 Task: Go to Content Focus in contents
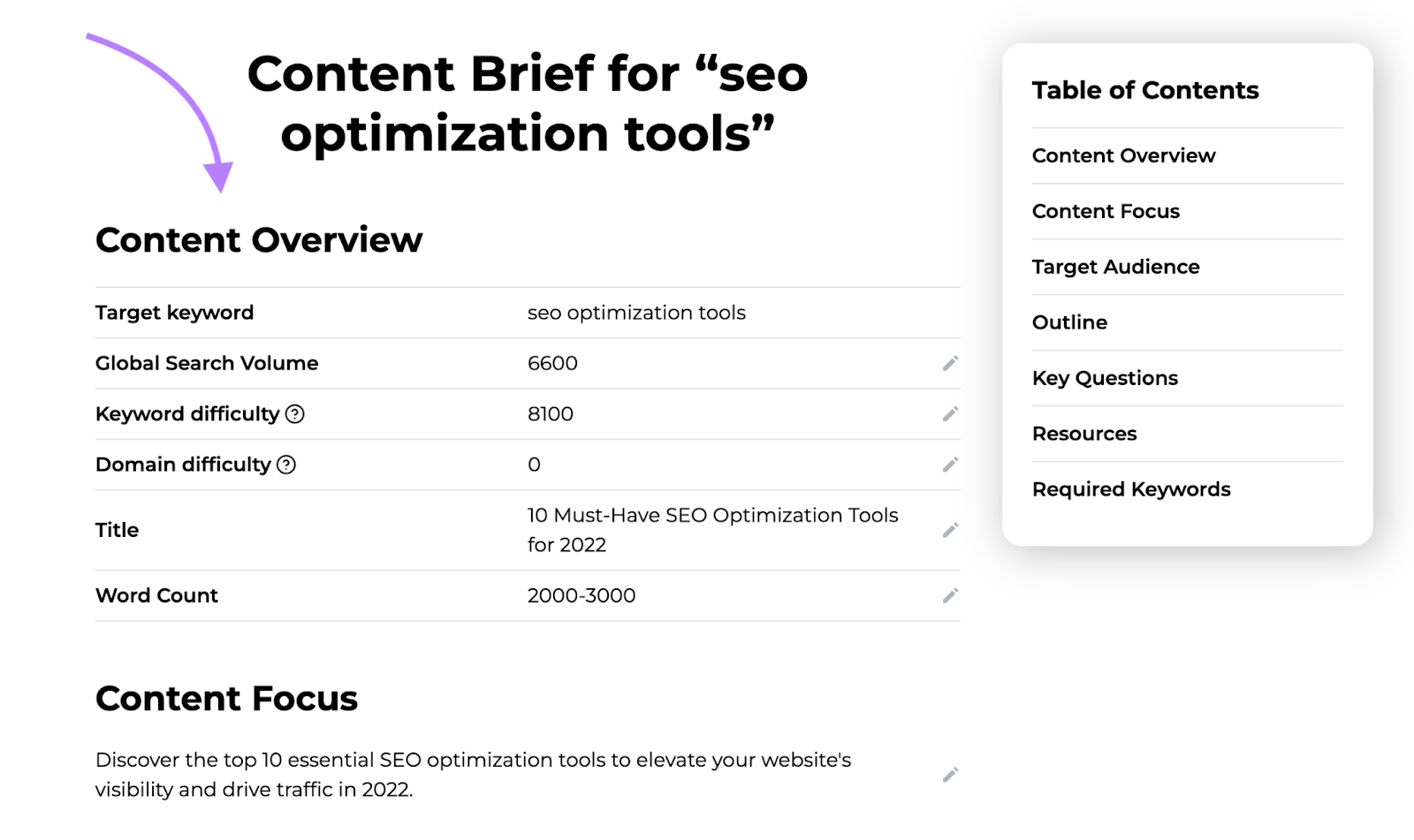1106,211
